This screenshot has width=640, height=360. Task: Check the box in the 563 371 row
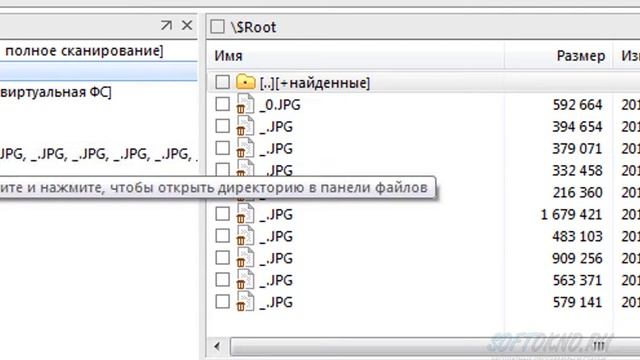[222, 280]
